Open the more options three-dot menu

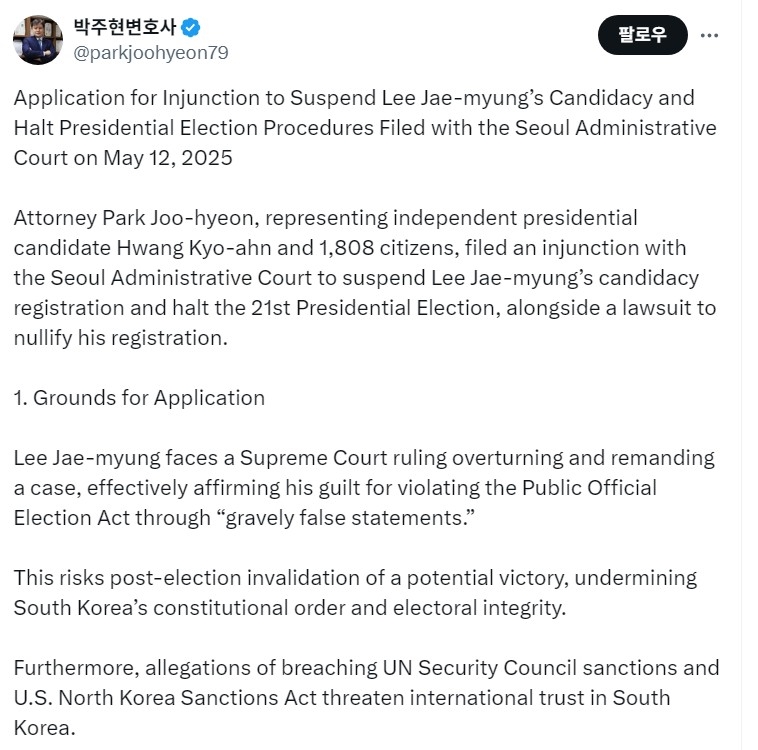709,35
